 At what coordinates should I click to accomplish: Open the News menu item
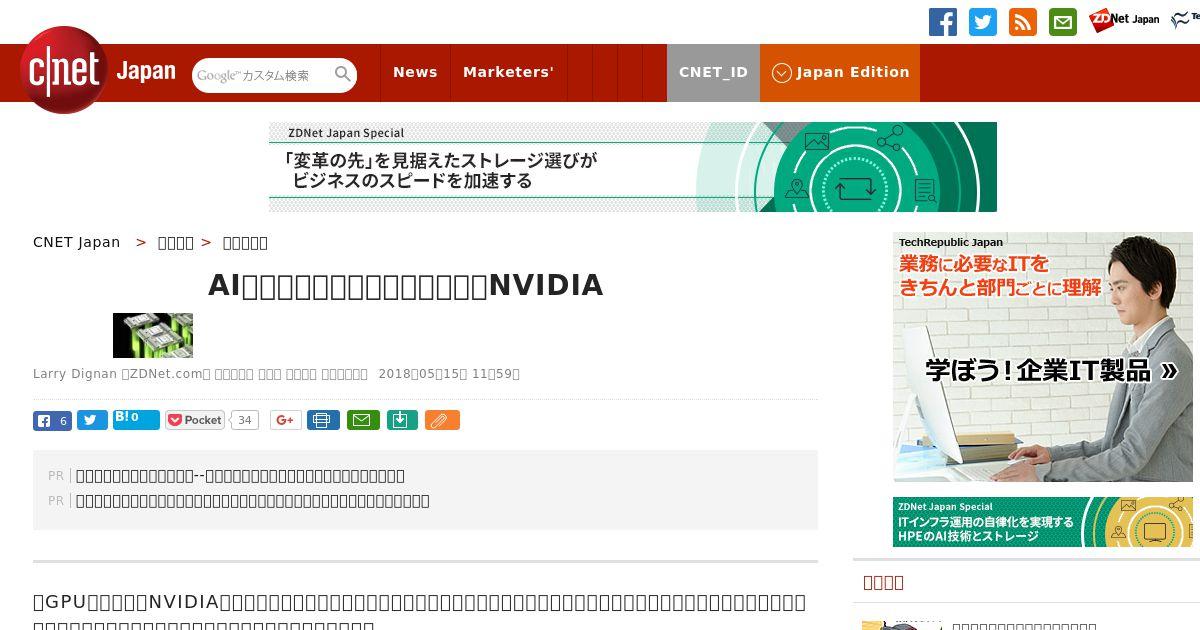(415, 72)
